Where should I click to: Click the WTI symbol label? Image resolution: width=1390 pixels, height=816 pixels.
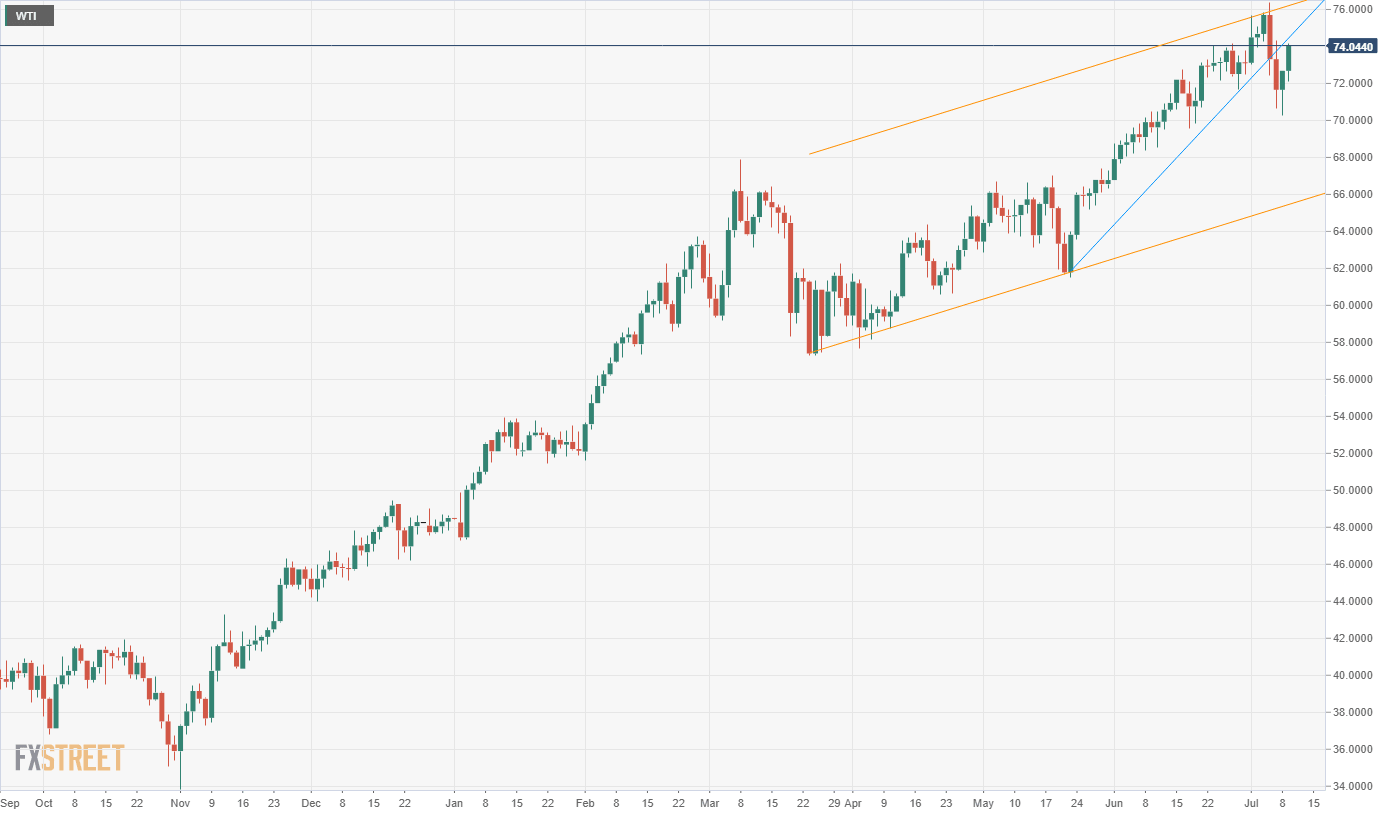27,16
